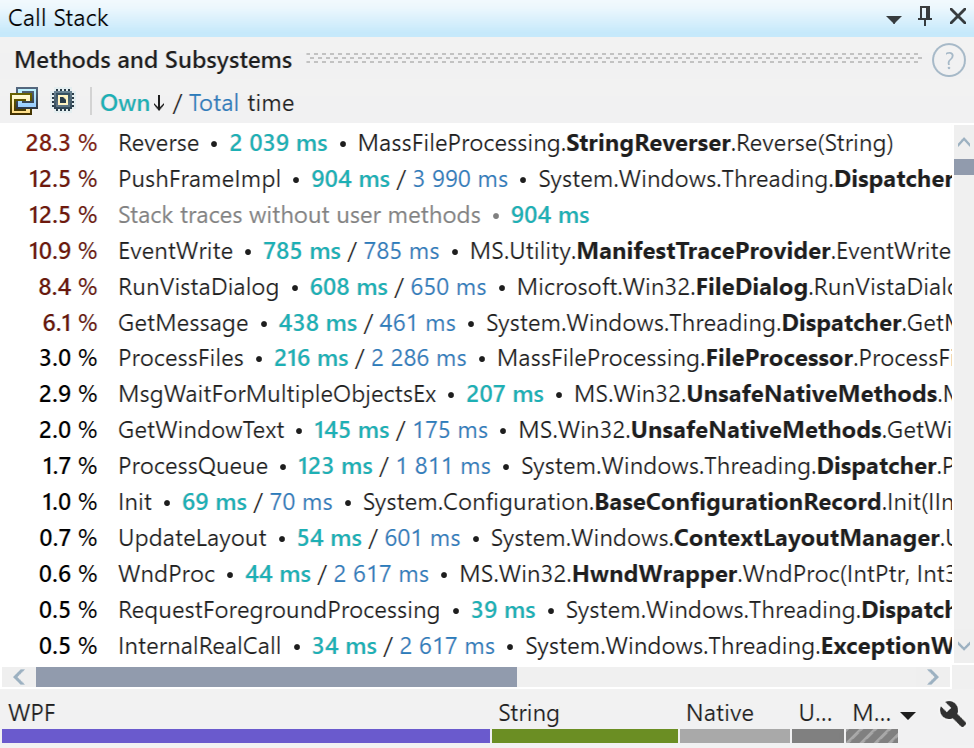Select the truncated U... subsystem label

[816, 713]
